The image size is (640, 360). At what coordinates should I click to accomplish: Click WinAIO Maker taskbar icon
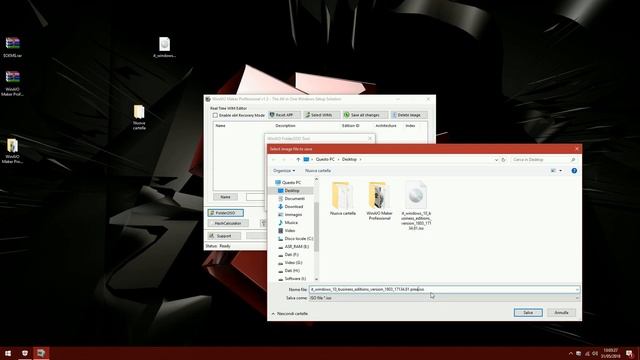(41, 353)
